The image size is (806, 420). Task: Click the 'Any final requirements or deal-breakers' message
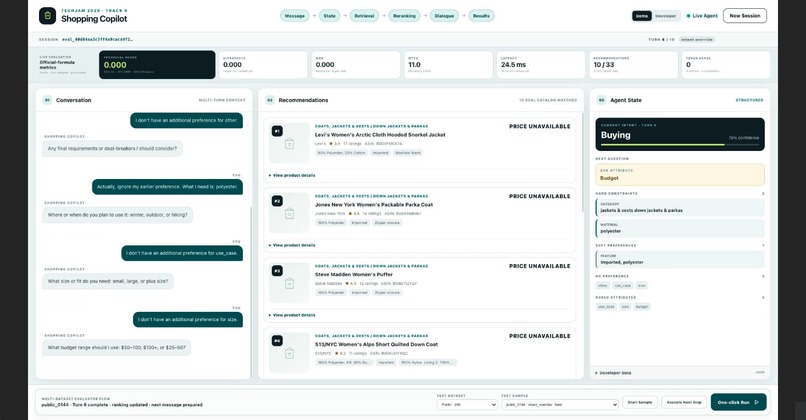[112, 149]
